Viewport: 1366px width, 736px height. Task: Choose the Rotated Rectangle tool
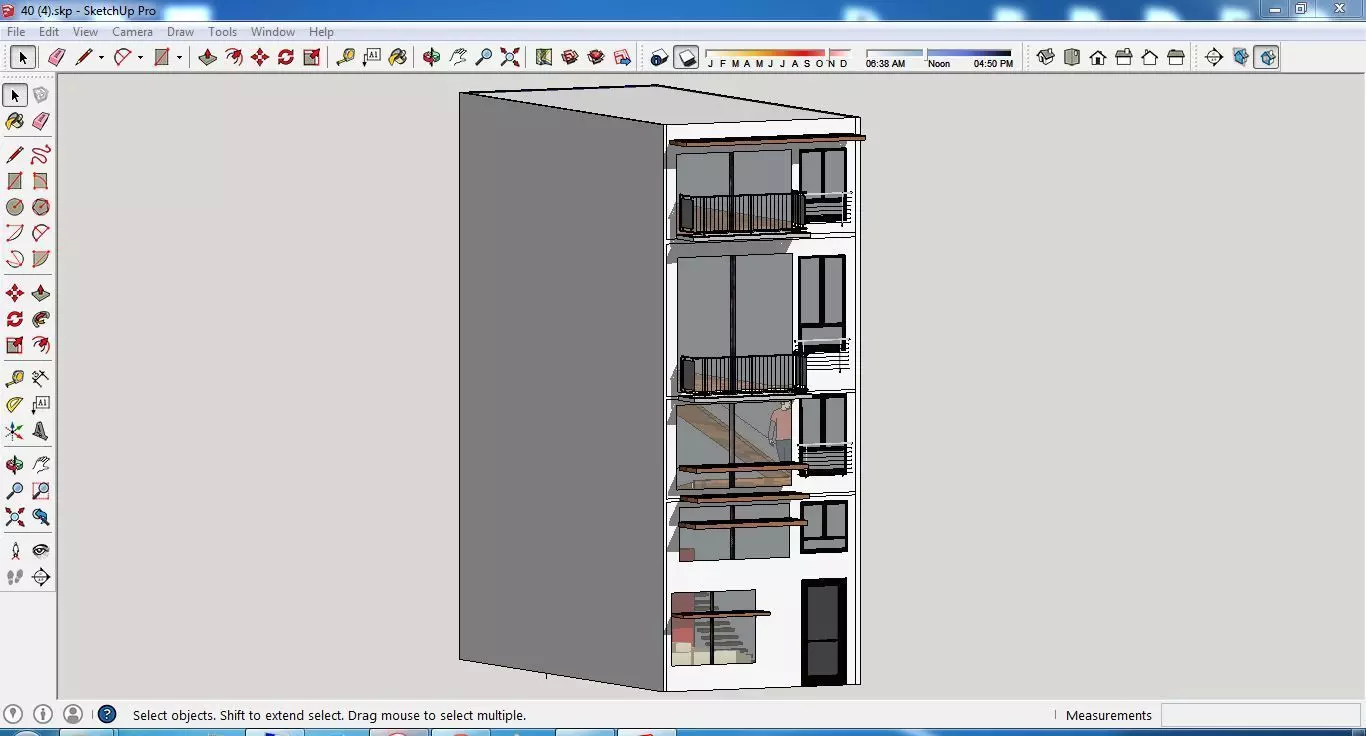click(41, 181)
